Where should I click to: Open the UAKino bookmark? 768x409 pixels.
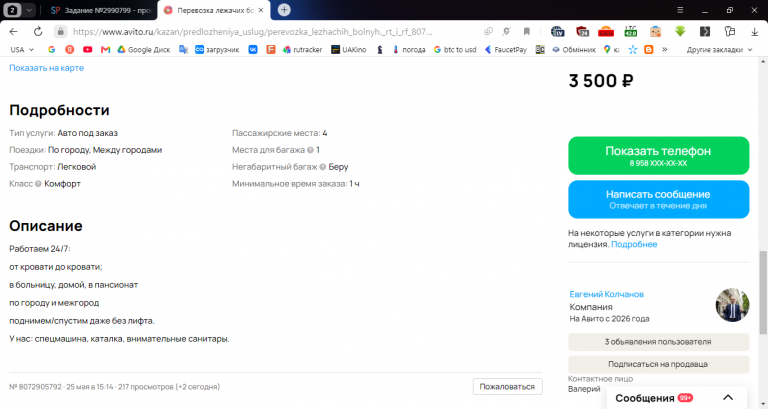[x=349, y=49]
